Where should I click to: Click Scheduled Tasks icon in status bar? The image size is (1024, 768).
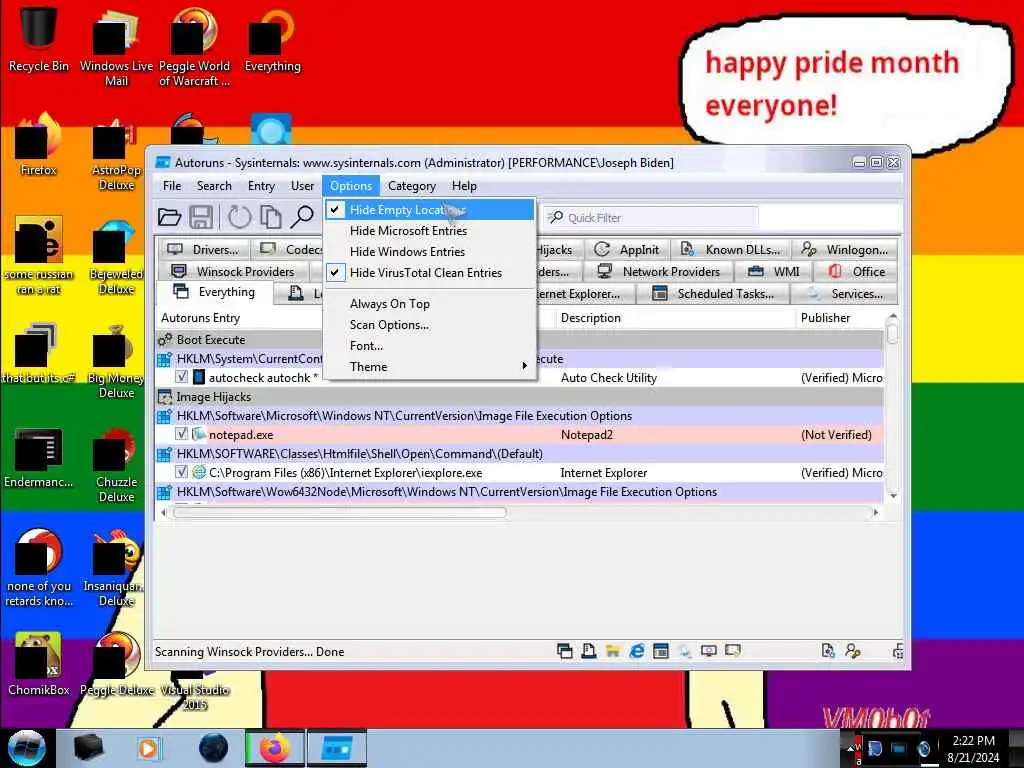[661, 650]
